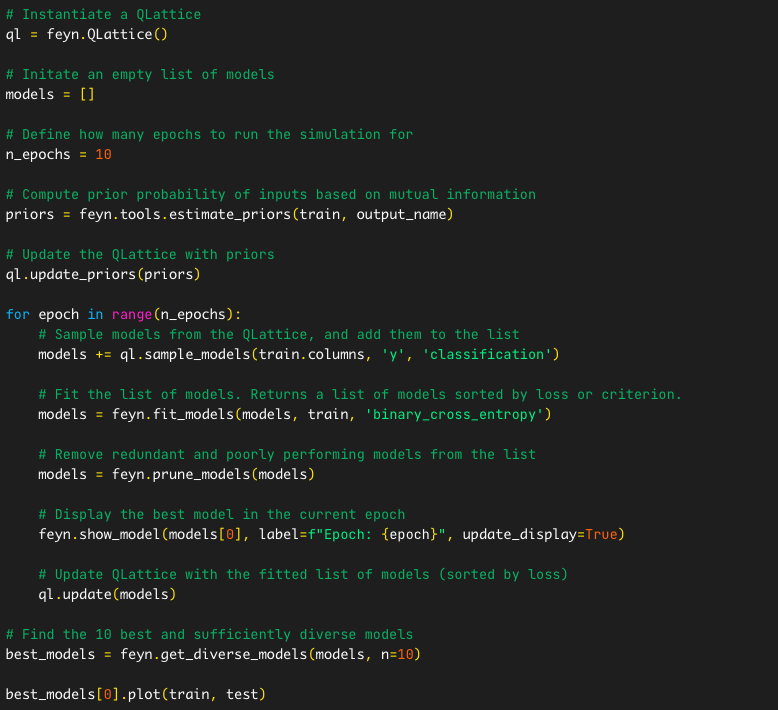The width and height of the screenshot is (778, 710).
Task: Click the comment '# Sample models from the QLattice'
Action: (x=279, y=334)
